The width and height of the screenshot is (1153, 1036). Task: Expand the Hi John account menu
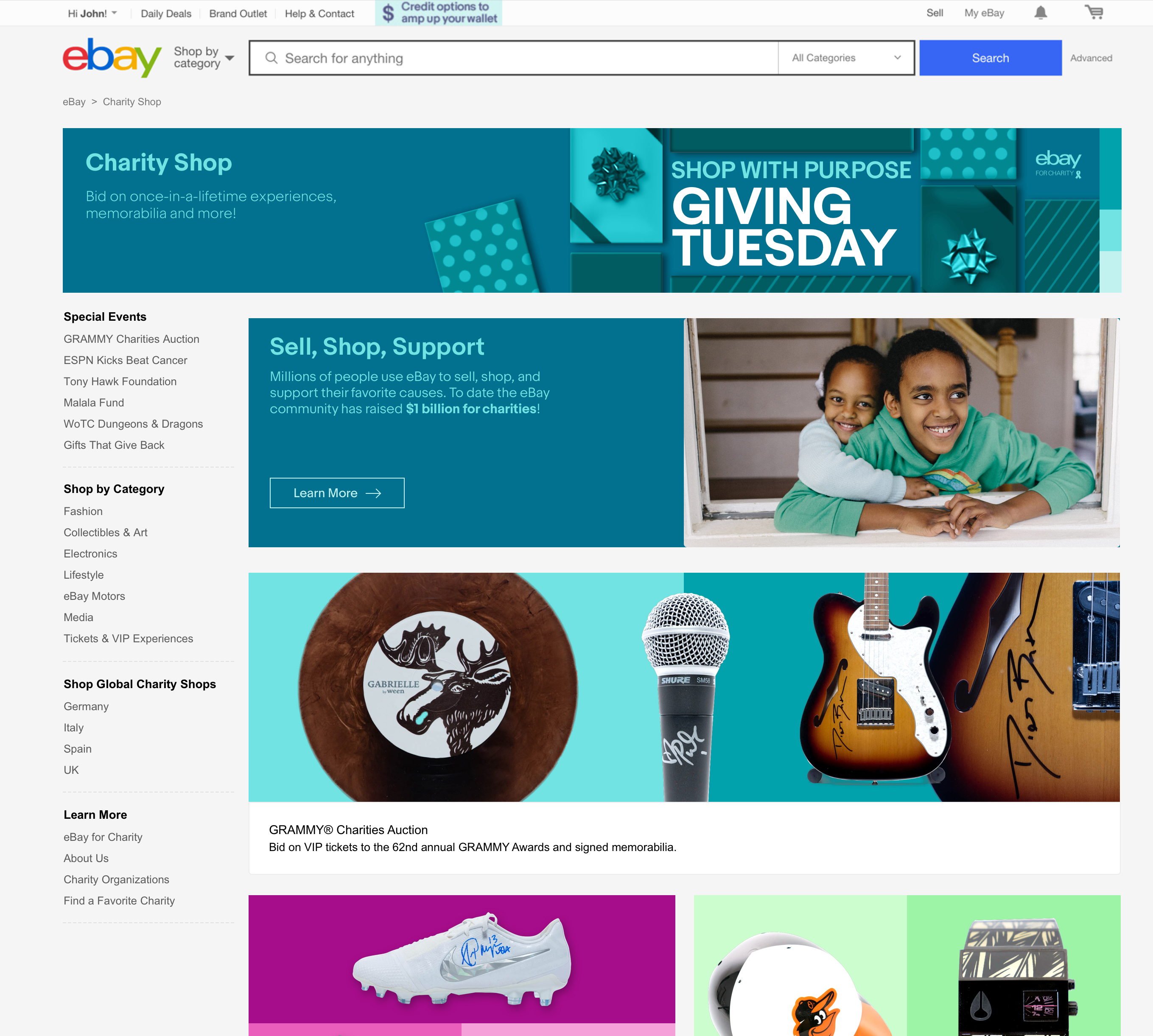click(x=92, y=13)
